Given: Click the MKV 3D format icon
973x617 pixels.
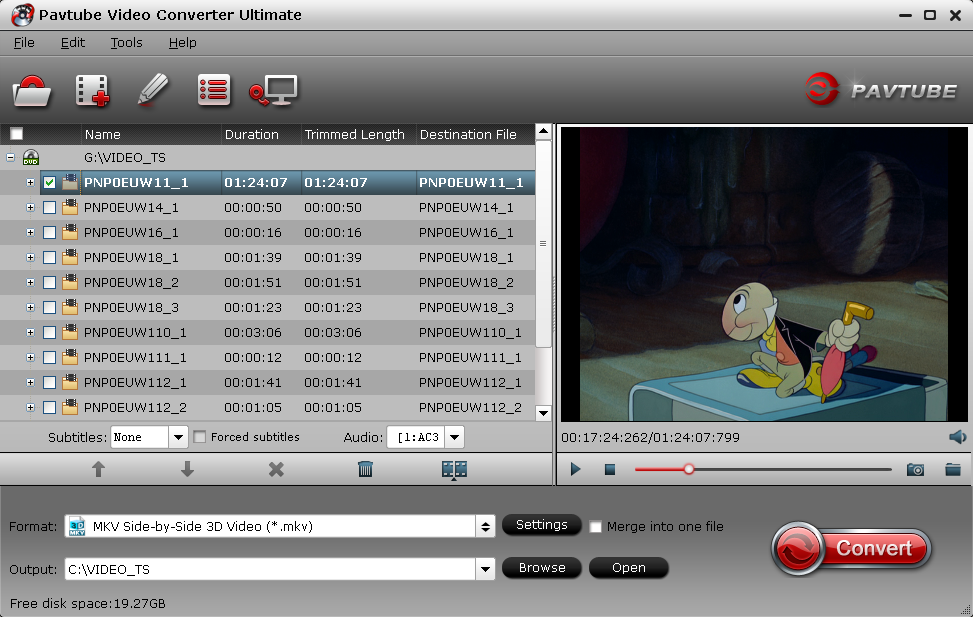Looking at the screenshot, I should click(x=77, y=526).
